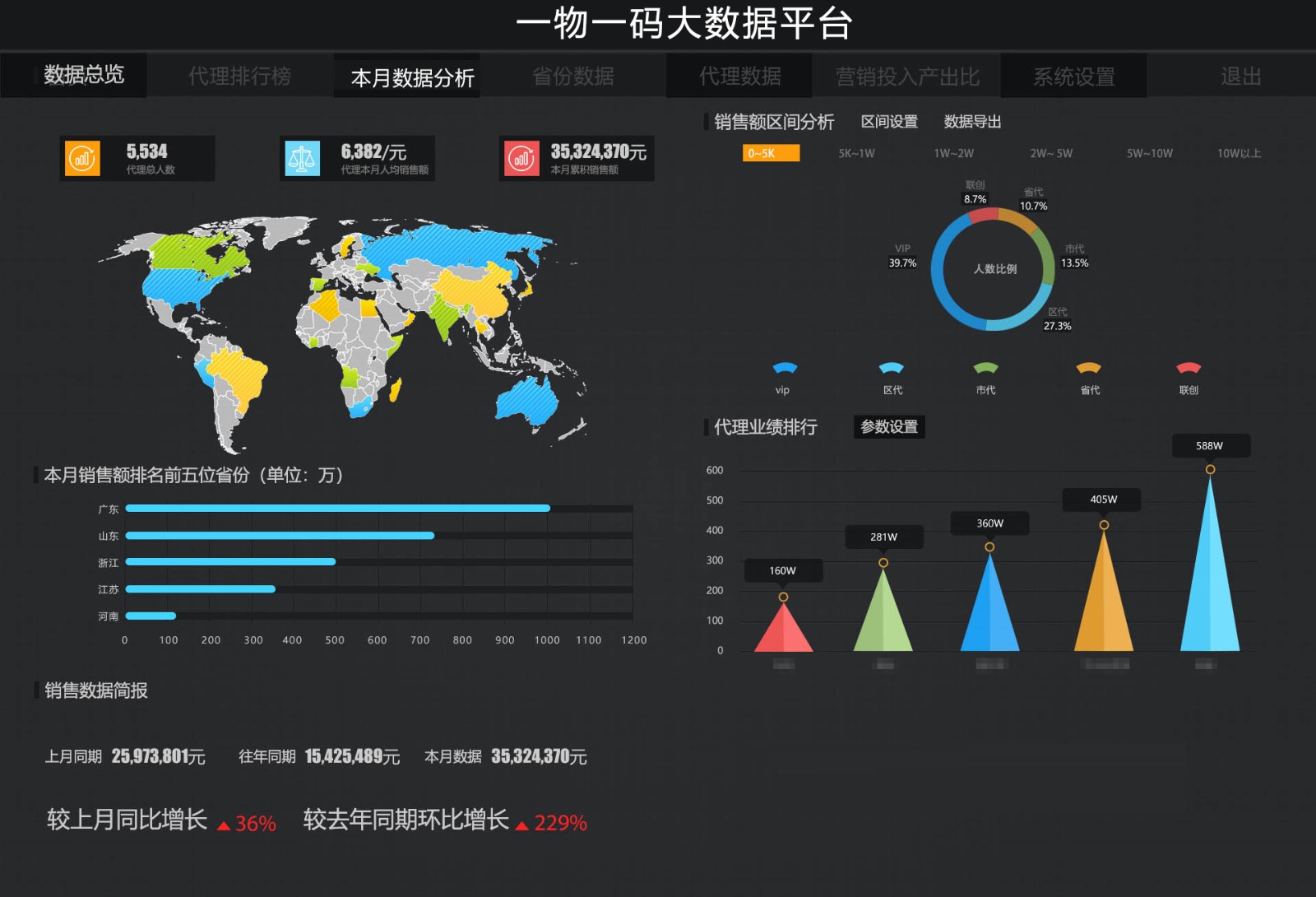Toggle the 联创 legend arc icon
1316x897 pixels.
pos(1189,369)
